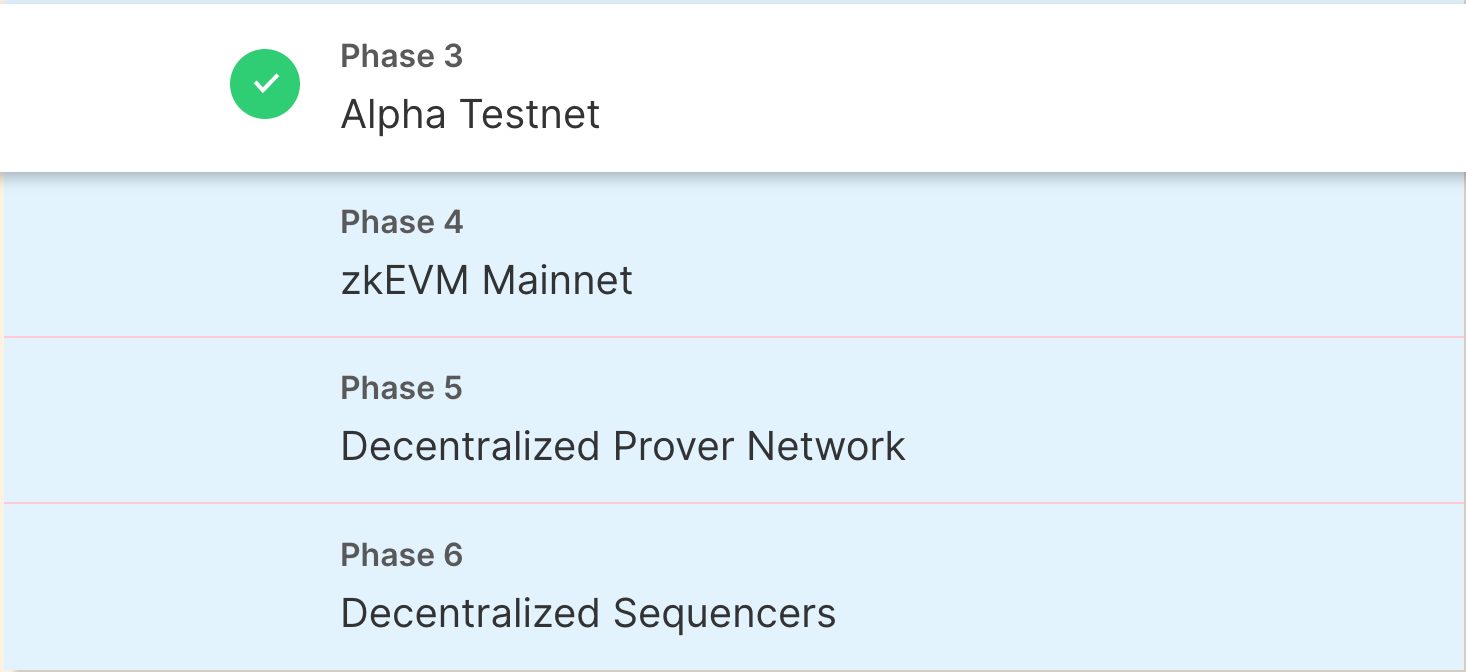1466x672 pixels.
Task: Open the zkEVM Mainnet phase title
Action: pos(486,280)
